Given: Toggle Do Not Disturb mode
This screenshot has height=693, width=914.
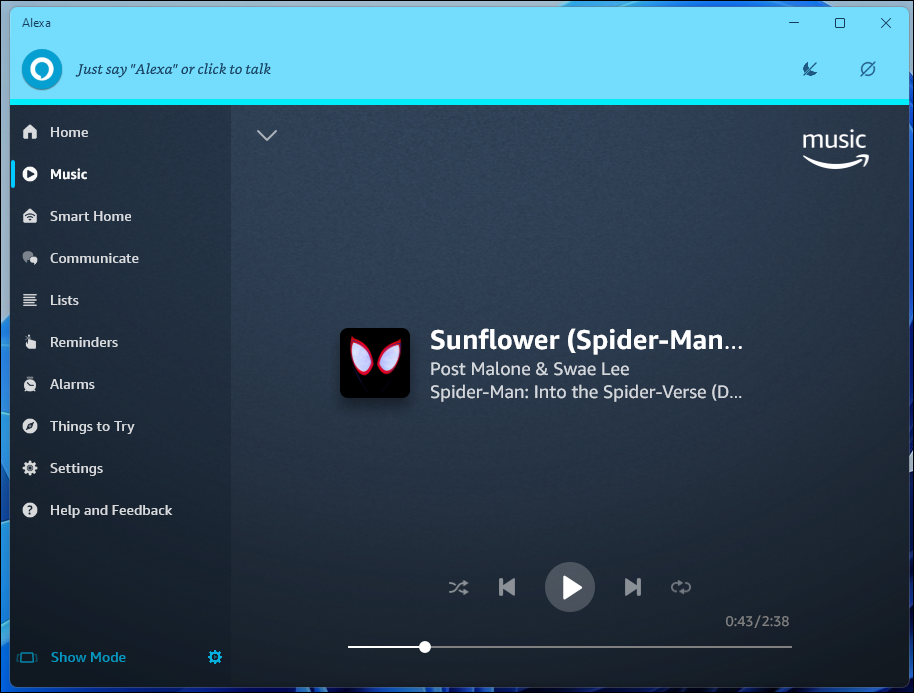Looking at the screenshot, I should (867, 69).
